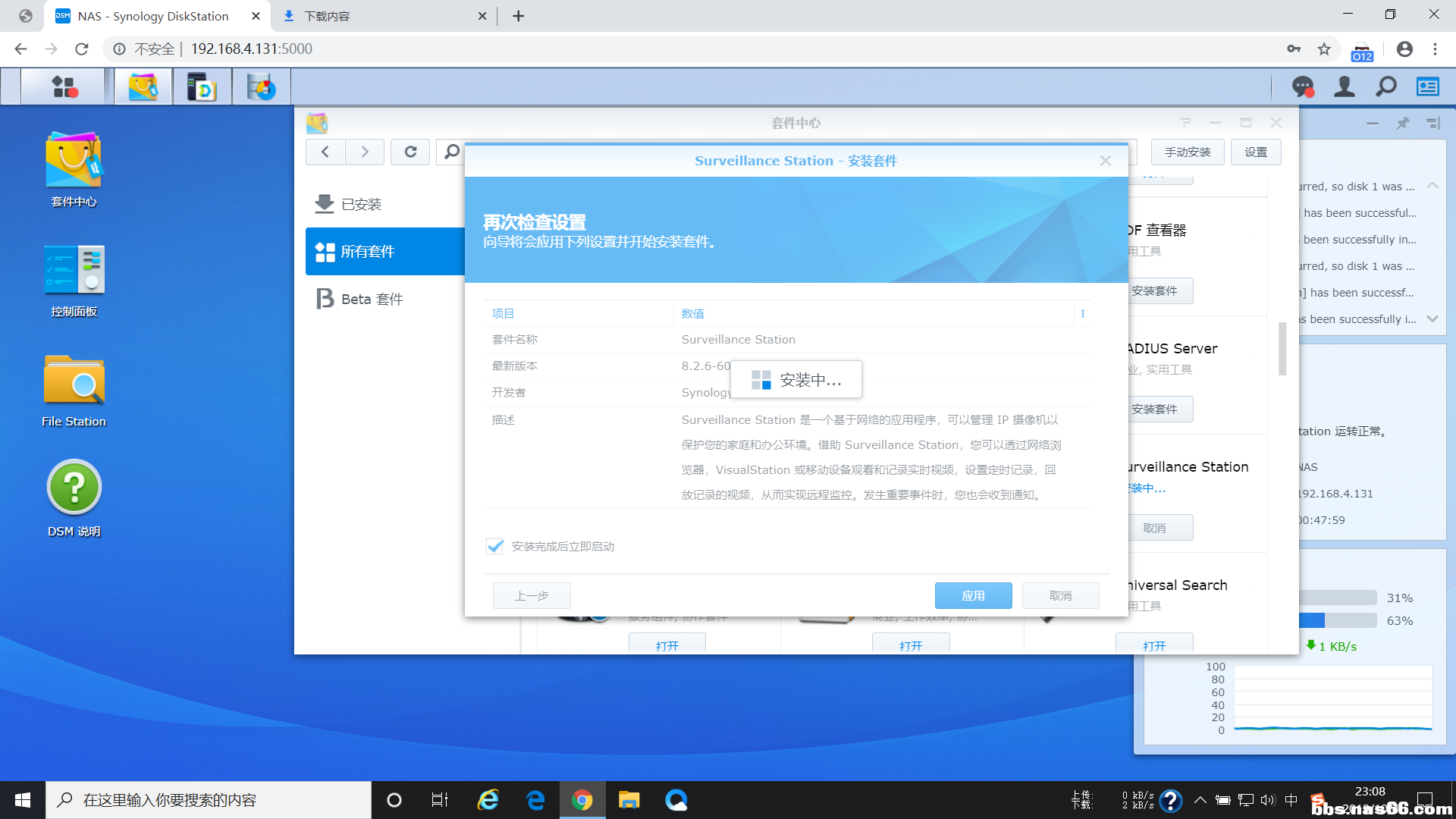Click 手动安装 in Package Center
The width and height of the screenshot is (1456, 819).
(1187, 152)
